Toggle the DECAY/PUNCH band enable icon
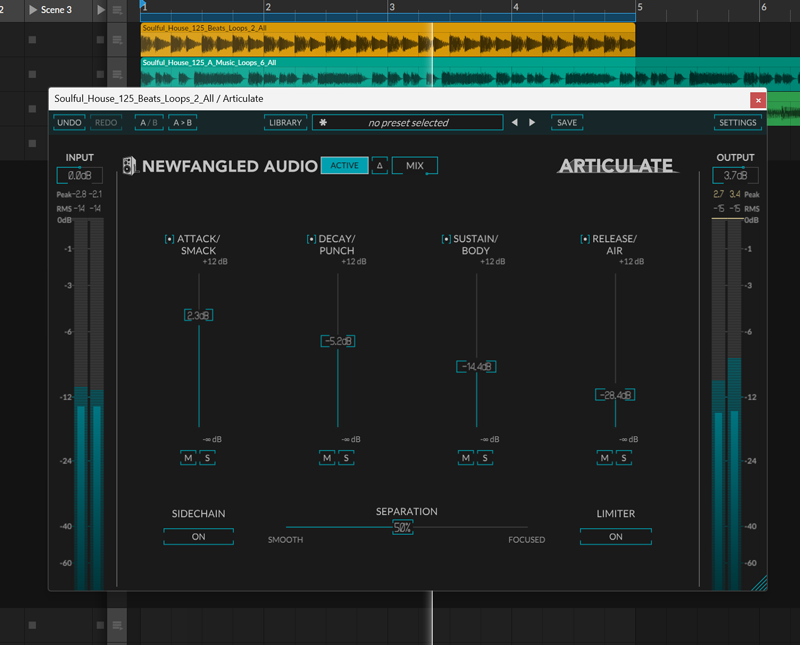Viewport: 800px width, 645px height. point(311,239)
